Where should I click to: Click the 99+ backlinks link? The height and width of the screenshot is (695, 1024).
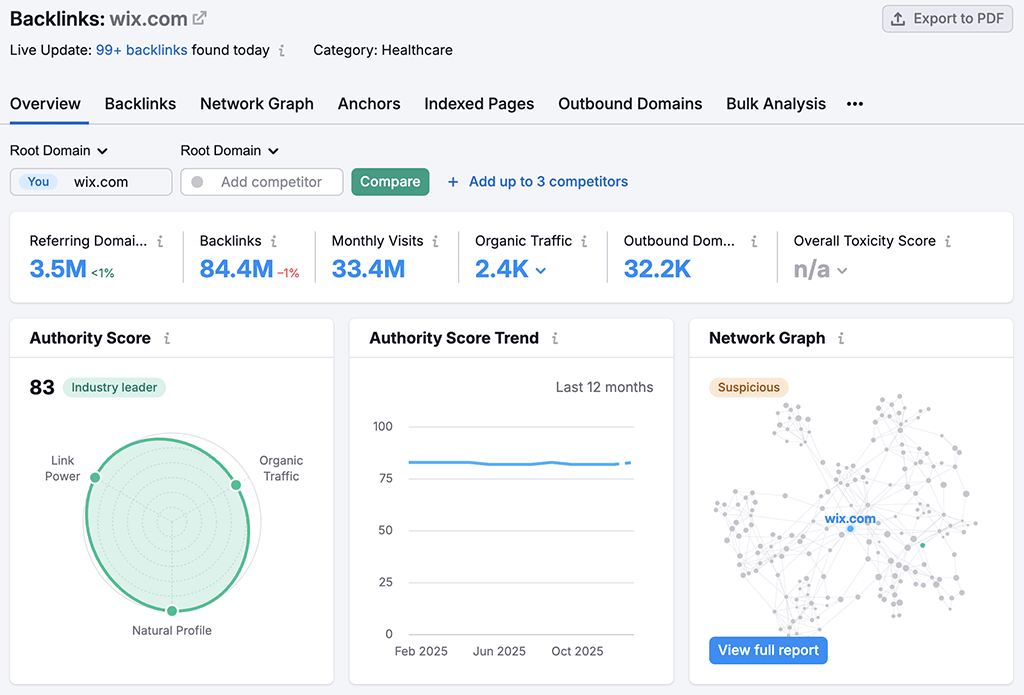point(141,49)
